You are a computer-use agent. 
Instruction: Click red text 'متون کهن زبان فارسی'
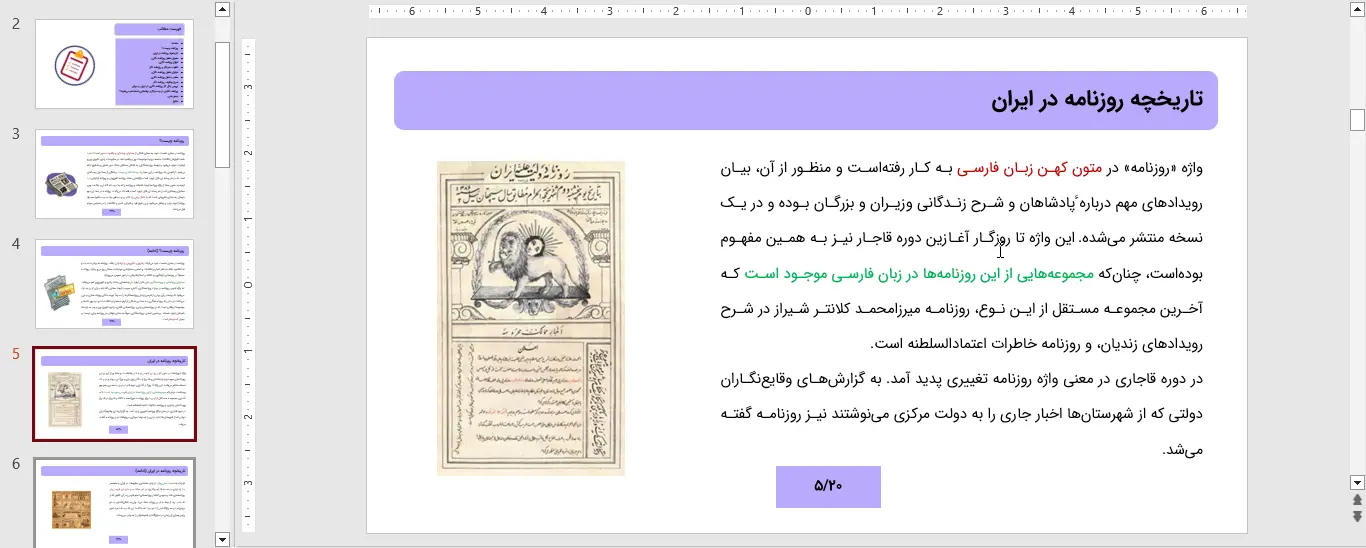click(x=1030, y=169)
